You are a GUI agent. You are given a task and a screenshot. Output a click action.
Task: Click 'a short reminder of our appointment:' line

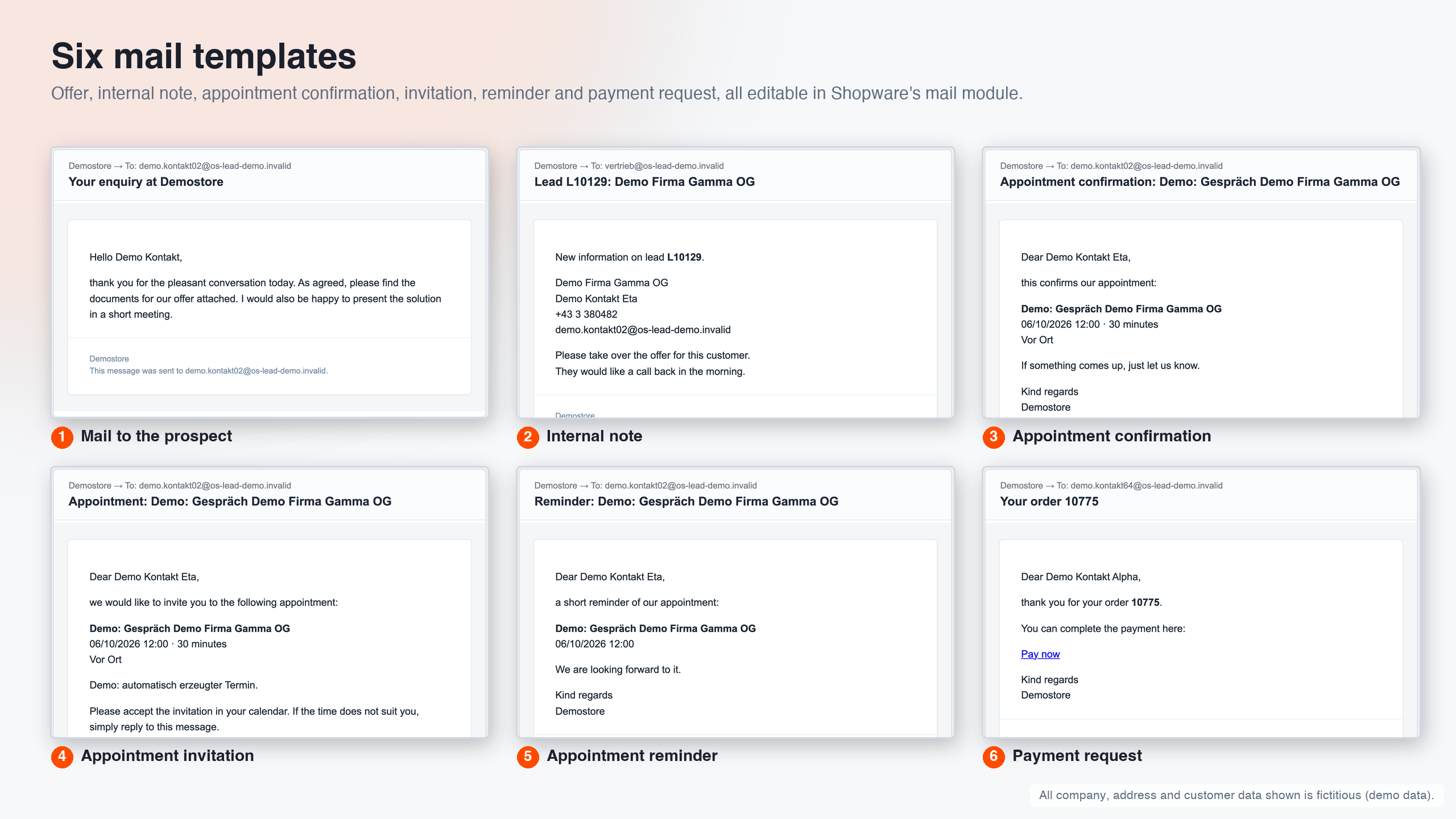pyautogui.click(x=637, y=603)
